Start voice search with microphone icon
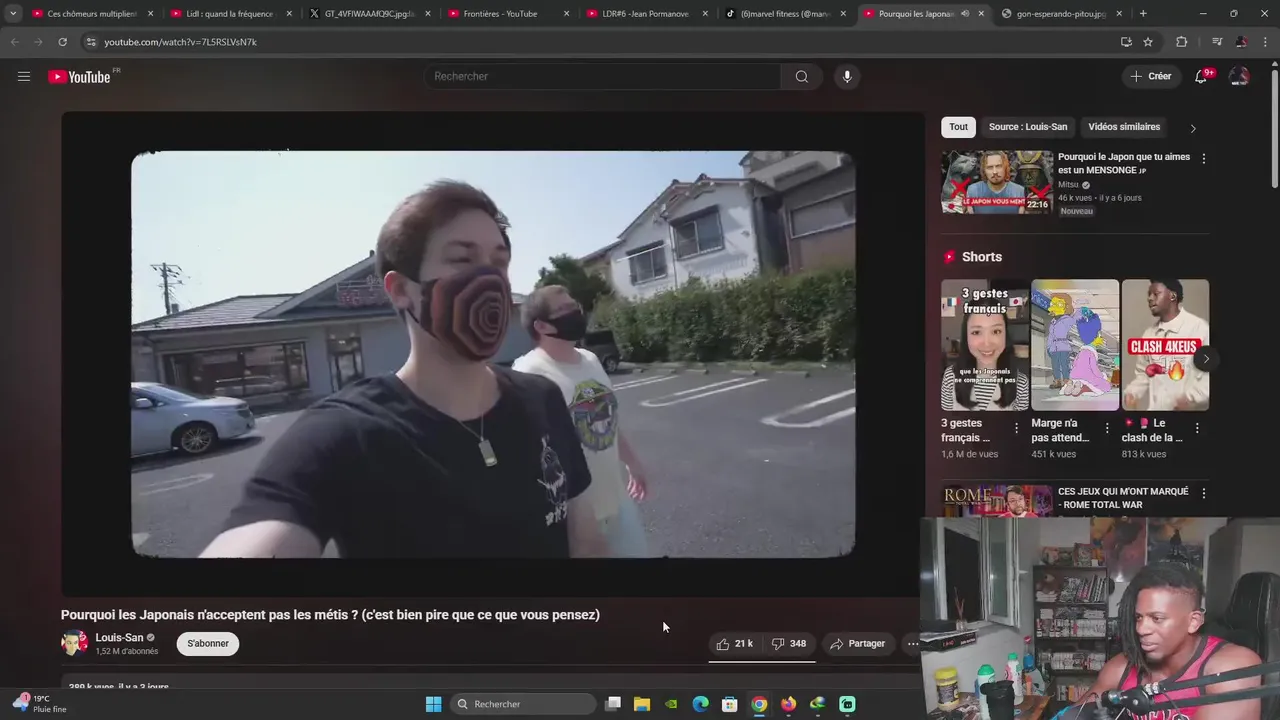Screen dimensions: 1280x720 [x=847, y=76]
